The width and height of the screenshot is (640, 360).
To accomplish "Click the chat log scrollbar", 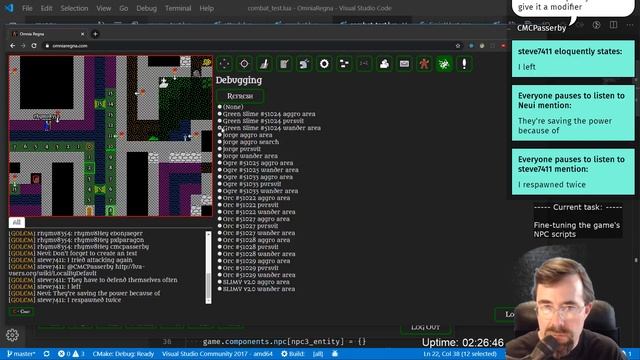I will click(x=209, y=267).
